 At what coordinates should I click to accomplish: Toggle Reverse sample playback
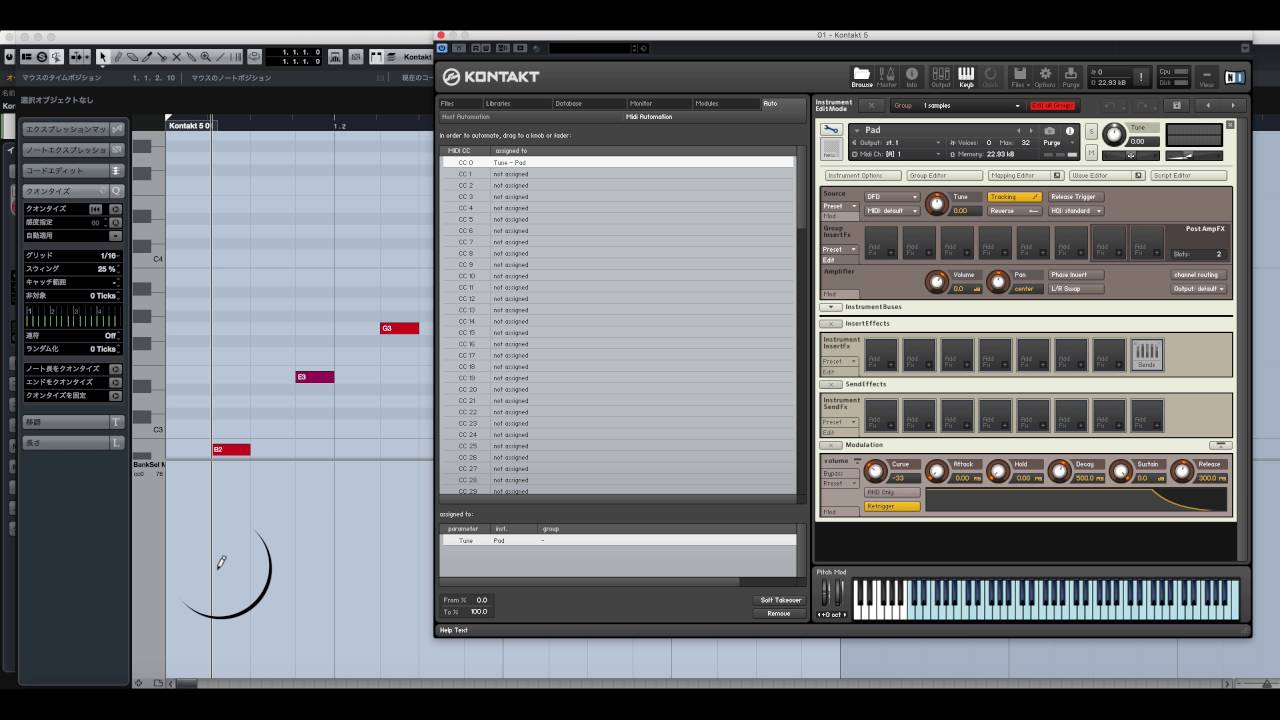(1014, 211)
